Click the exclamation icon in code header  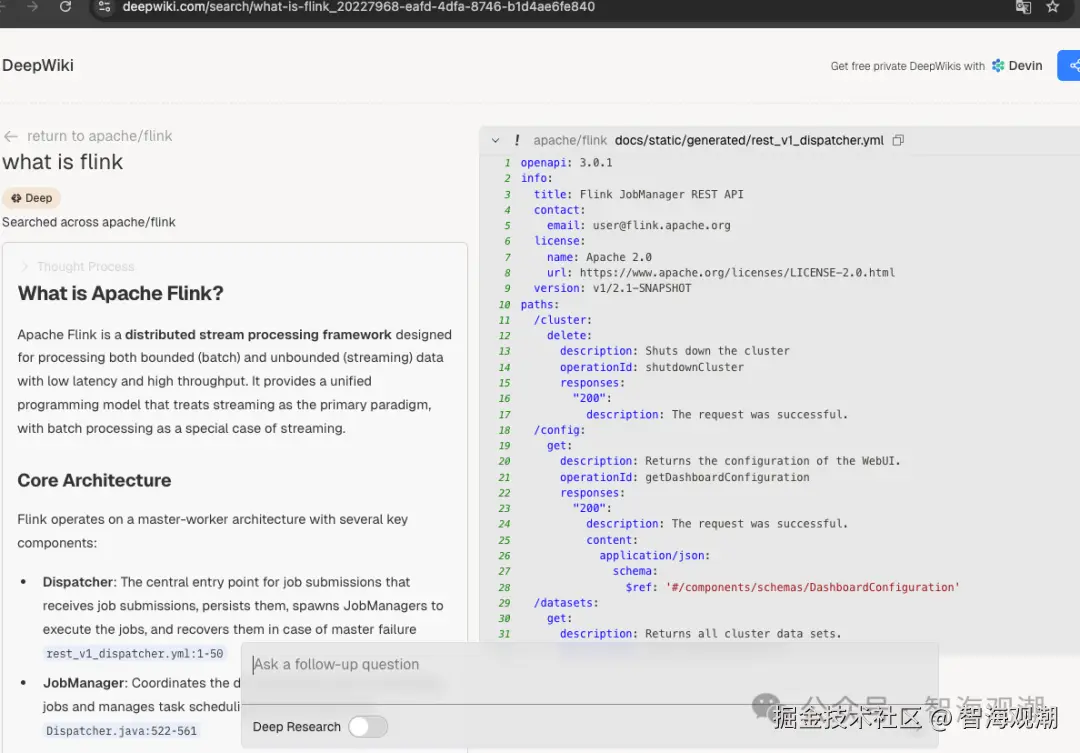pyautogui.click(x=517, y=141)
